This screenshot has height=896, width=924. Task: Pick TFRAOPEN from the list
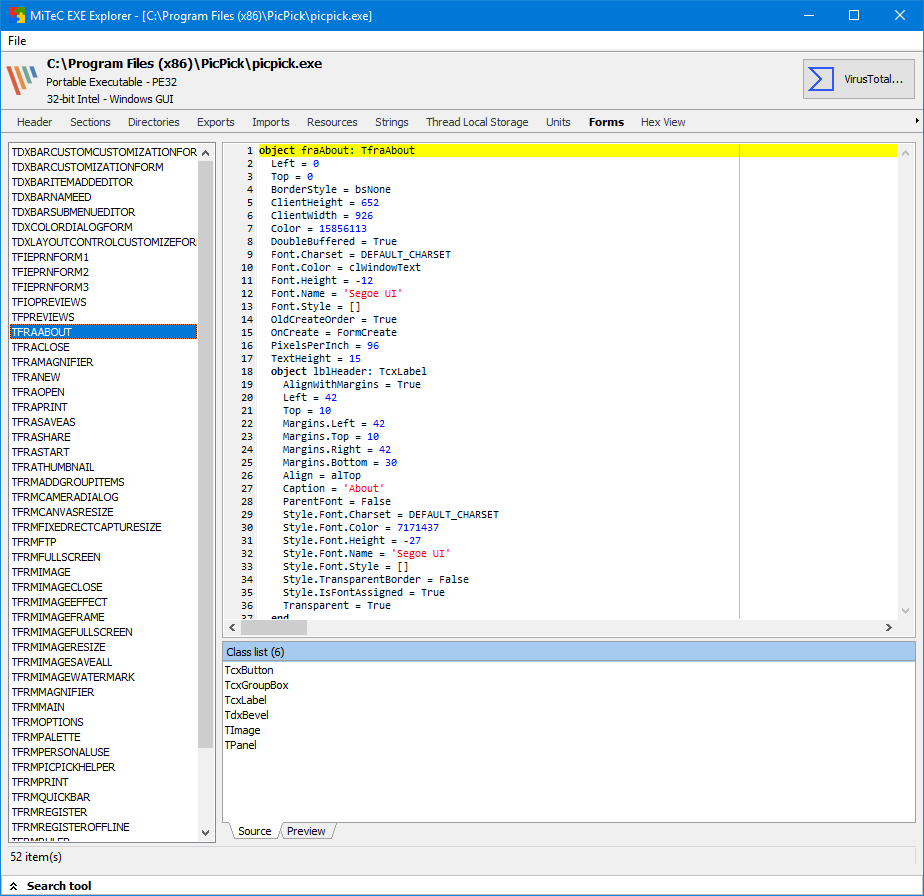click(103, 392)
